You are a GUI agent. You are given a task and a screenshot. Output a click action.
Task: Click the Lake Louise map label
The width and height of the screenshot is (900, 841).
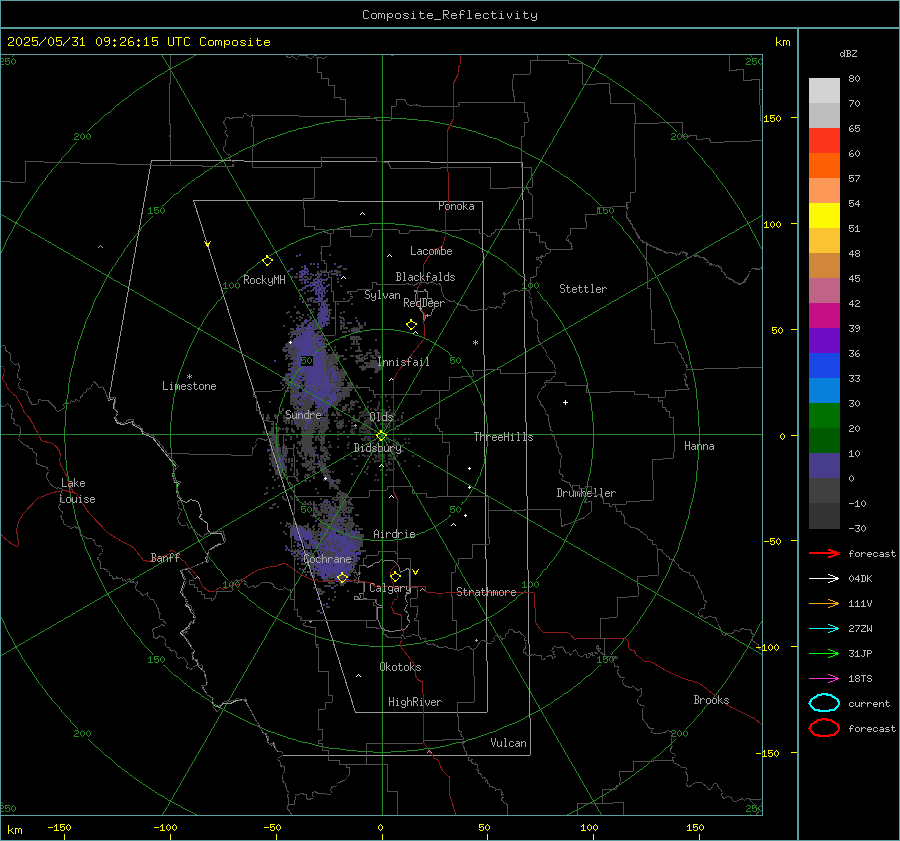click(x=77, y=491)
